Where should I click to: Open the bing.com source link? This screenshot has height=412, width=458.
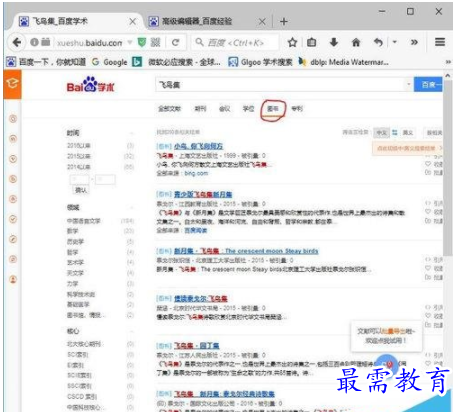coord(196,173)
